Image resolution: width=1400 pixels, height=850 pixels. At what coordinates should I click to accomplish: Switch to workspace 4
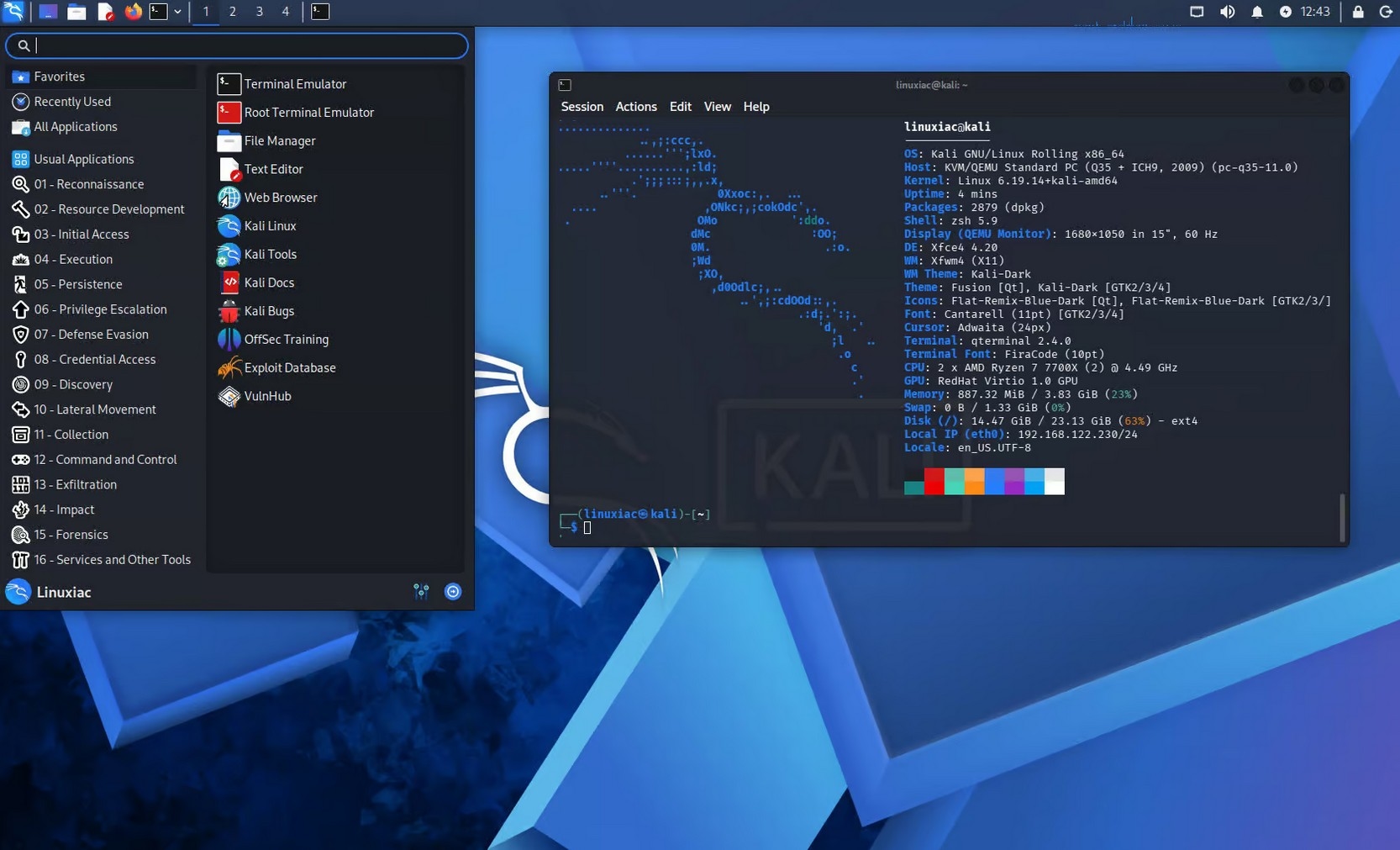(x=286, y=12)
